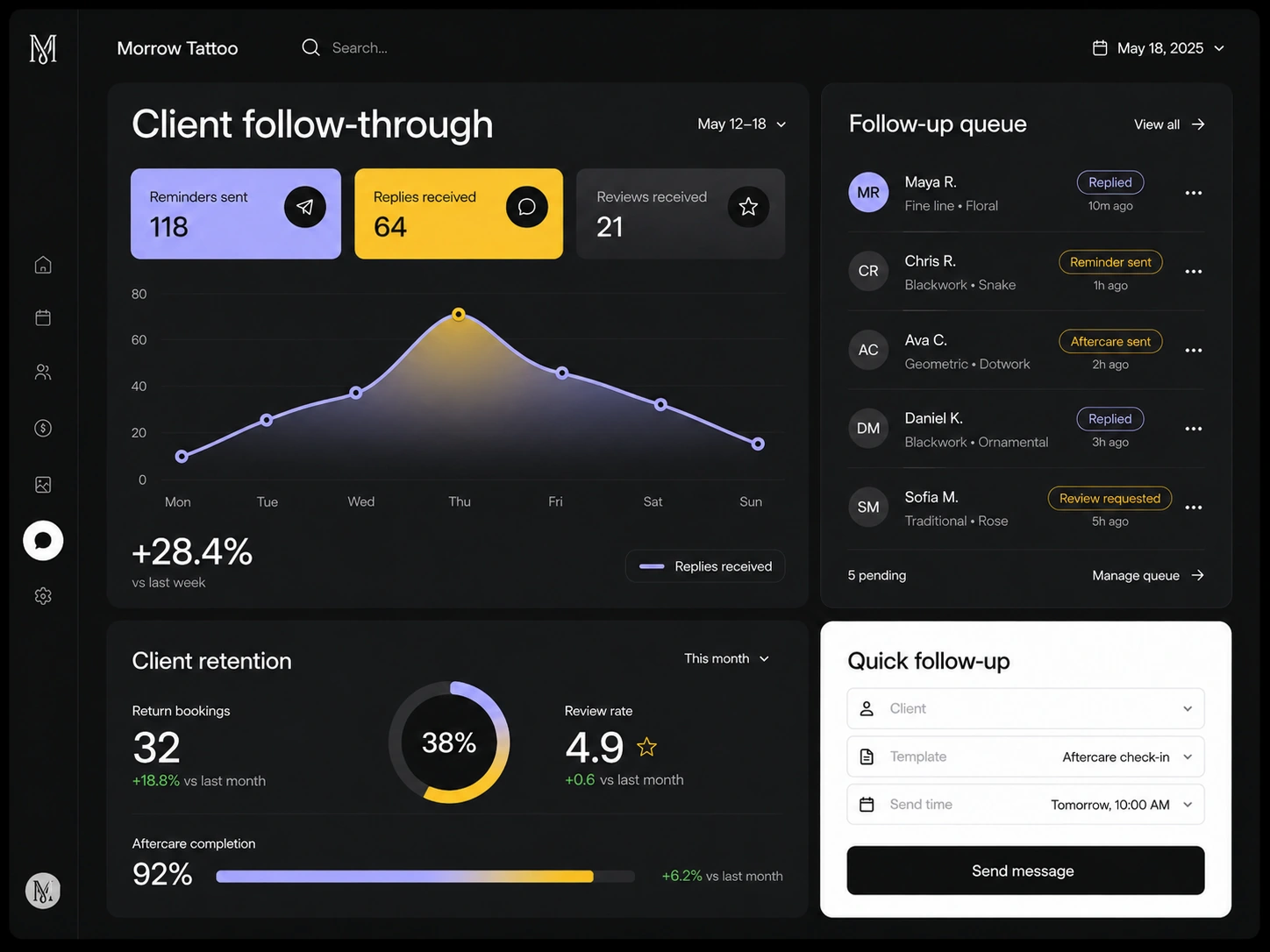
Task: Click the search magnifier icon
Action: (x=310, y=47)
